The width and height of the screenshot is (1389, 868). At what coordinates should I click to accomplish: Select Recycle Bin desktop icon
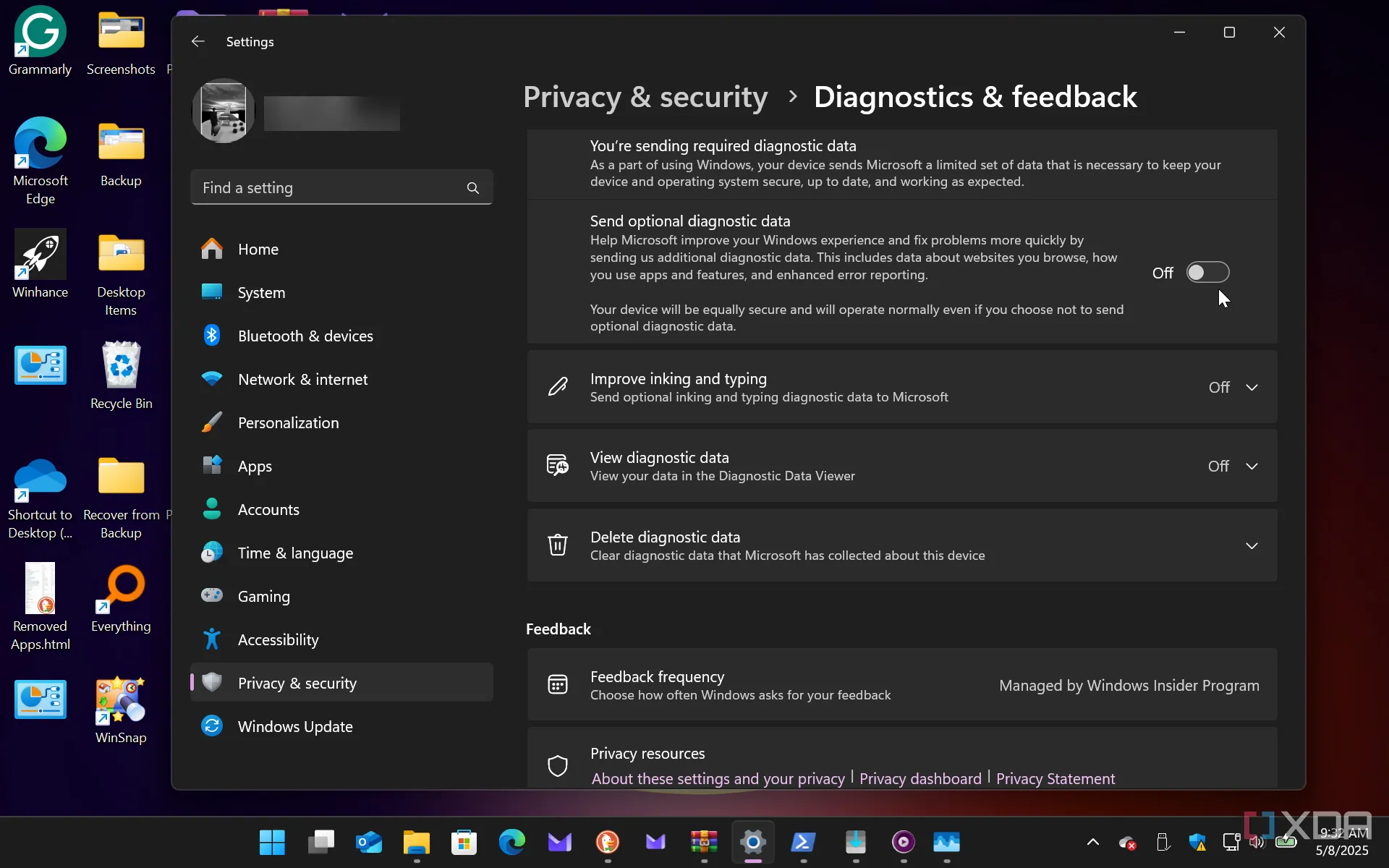pos(121,376)
